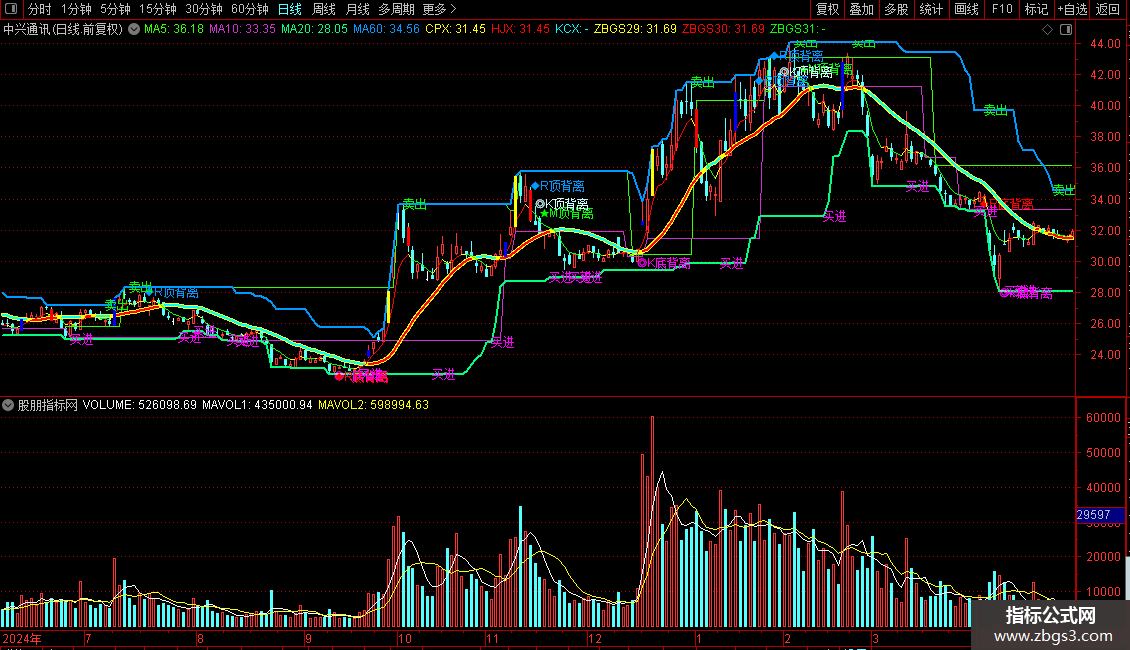Click month 12 on the time axis
This screenshot has height=650, width=1130.
click(x=595, y=638)
